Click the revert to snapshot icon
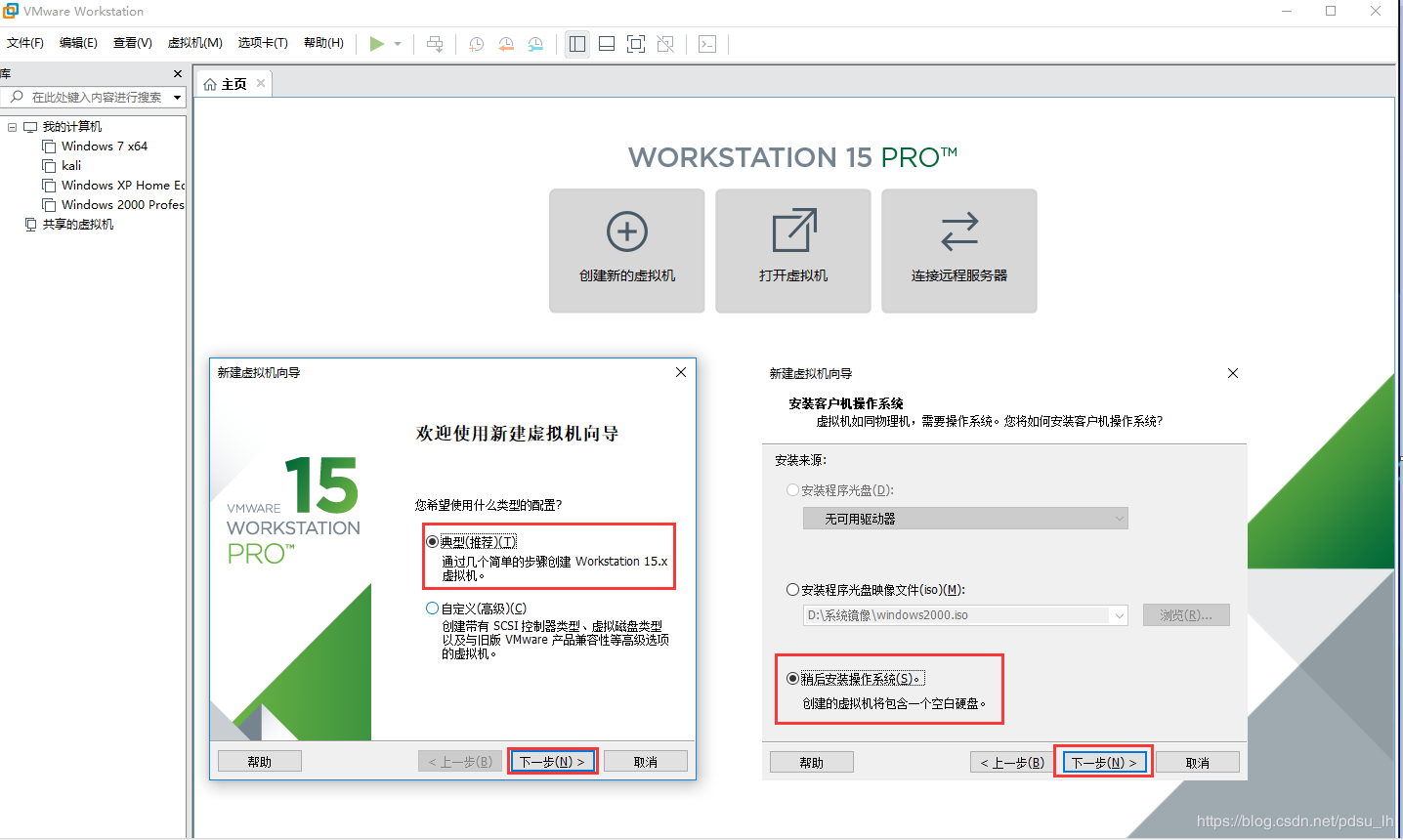Screen dimensions: 1403x840 (x=506, y=44)
